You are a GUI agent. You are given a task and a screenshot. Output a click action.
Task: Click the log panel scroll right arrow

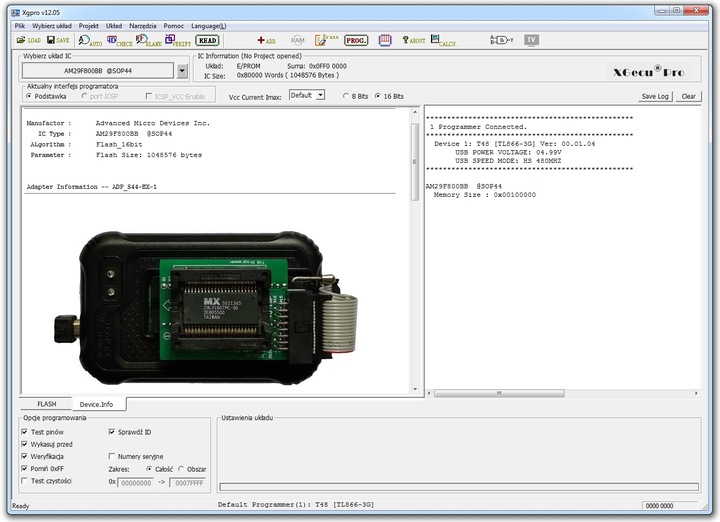point(696,393)
